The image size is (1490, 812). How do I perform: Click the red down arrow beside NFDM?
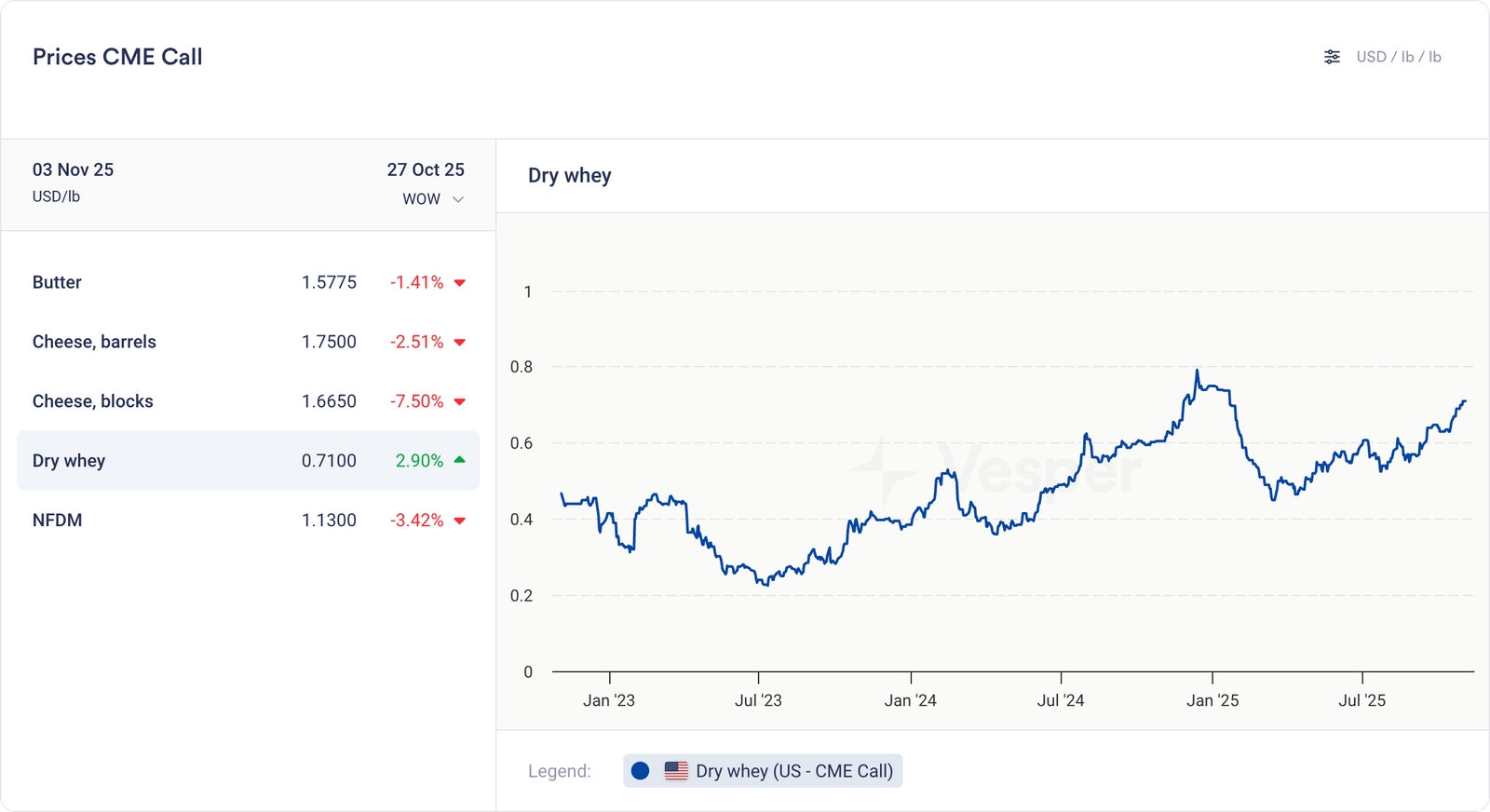(459, 521)
